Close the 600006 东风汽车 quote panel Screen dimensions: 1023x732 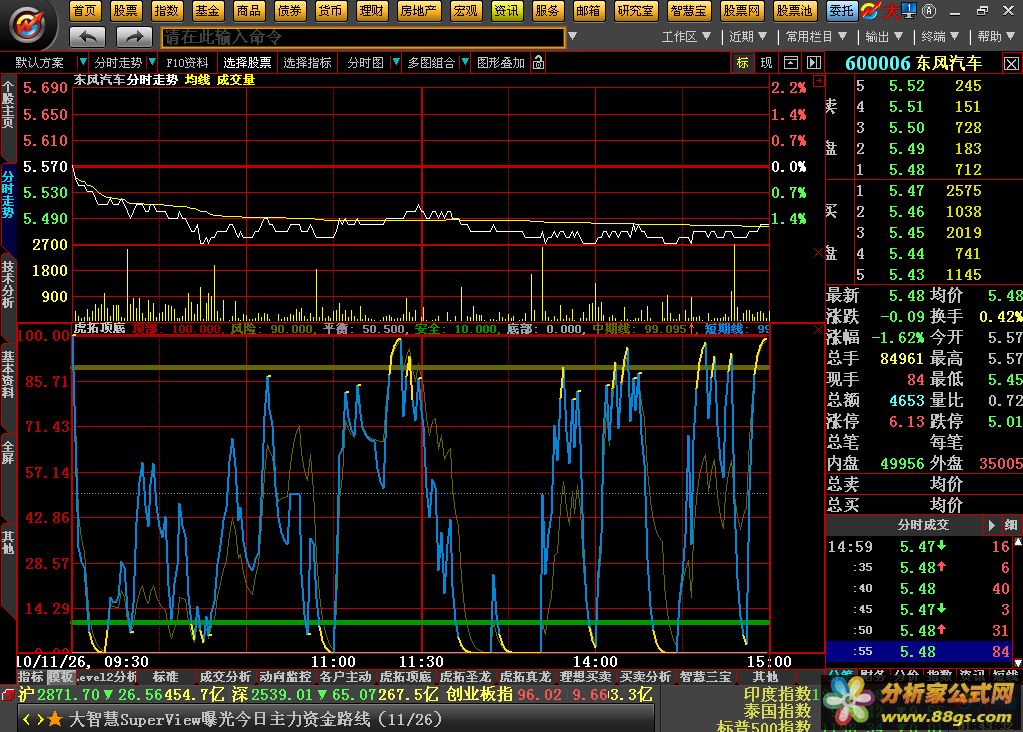[1011, 63]
